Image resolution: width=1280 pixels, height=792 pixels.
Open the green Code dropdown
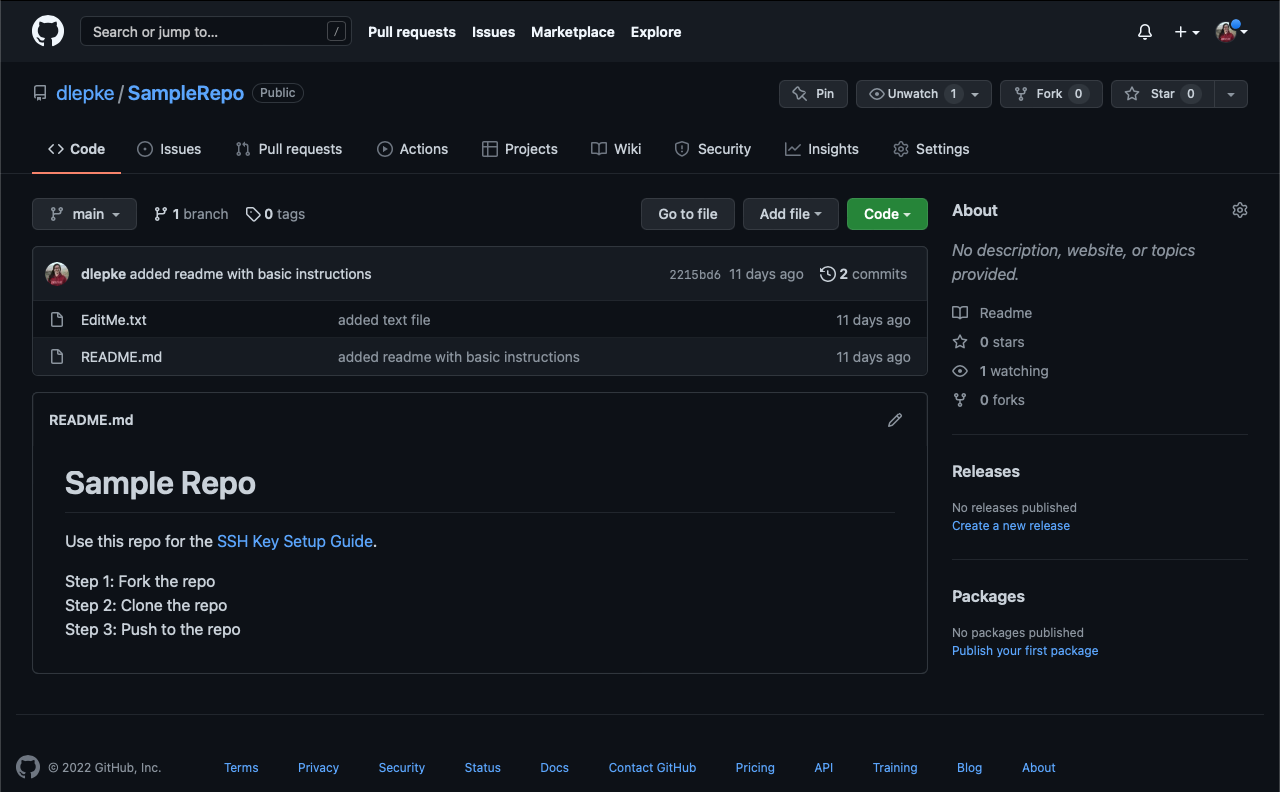pyautogui.click(x=887, y=214)
